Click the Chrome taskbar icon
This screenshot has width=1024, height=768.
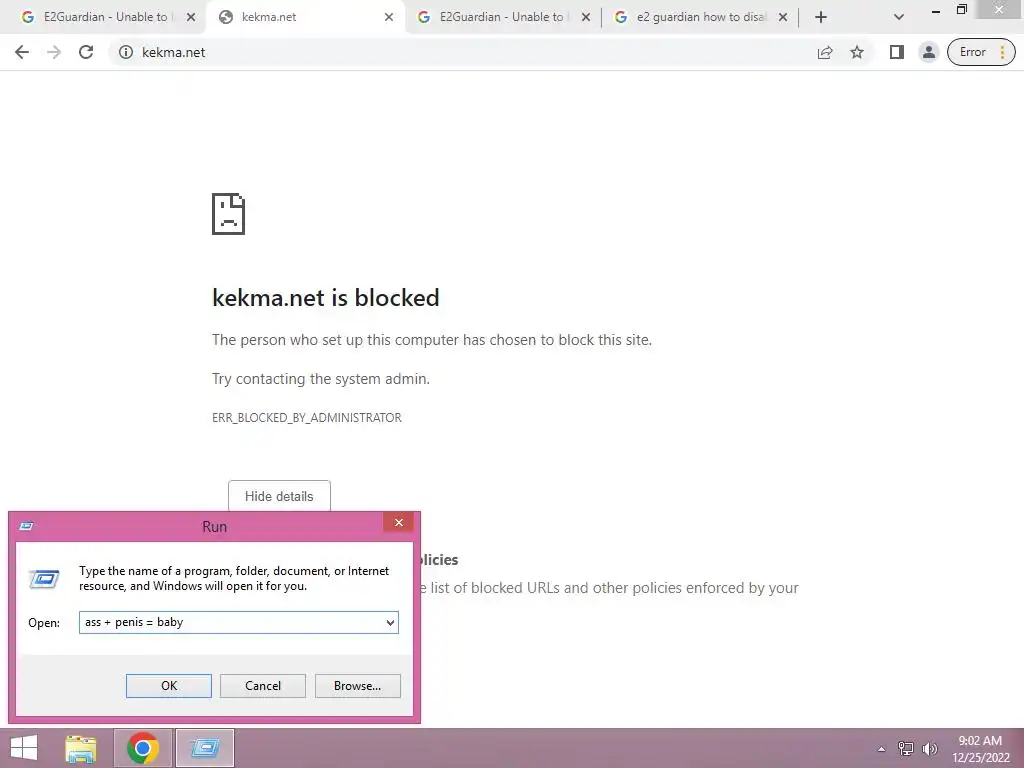point(143,748)
